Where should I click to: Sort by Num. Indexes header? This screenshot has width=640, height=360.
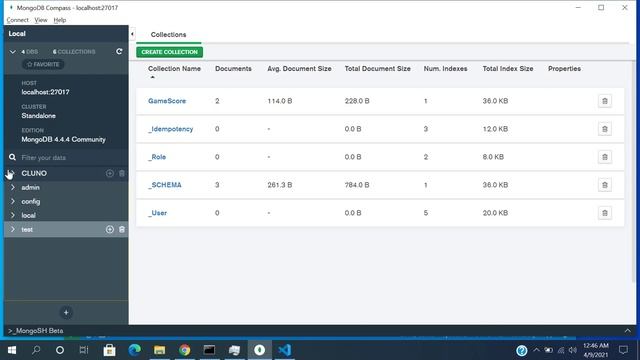[445, 69]
